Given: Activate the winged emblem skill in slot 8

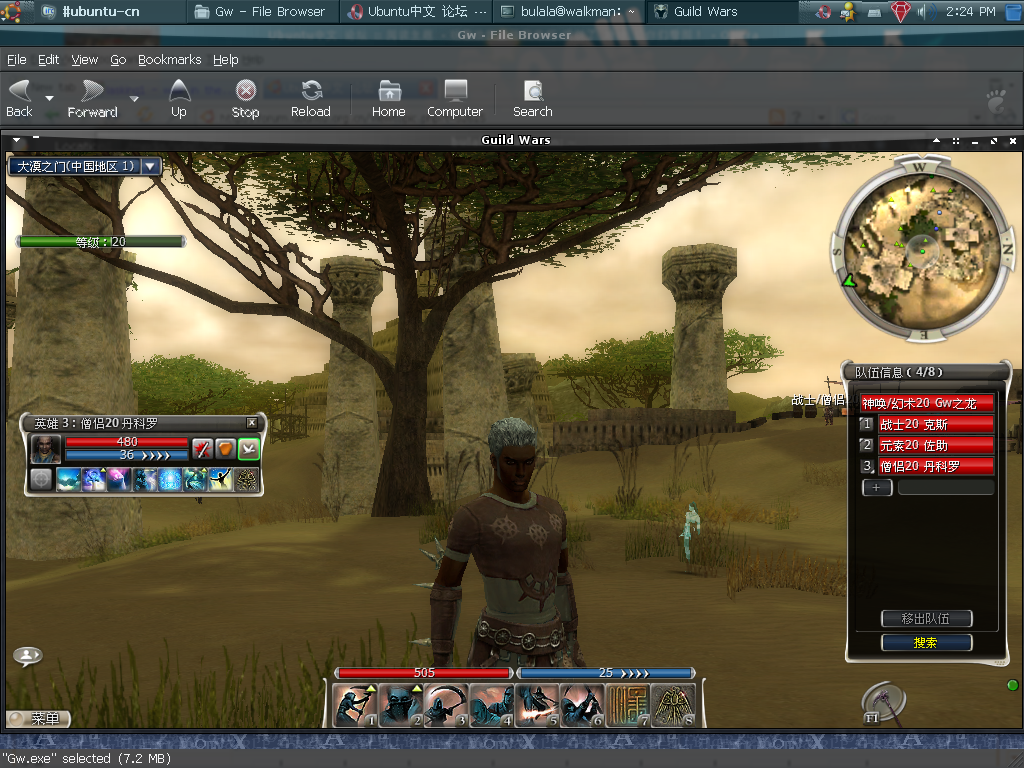Looking at the screenshot, I should (673, 705).
